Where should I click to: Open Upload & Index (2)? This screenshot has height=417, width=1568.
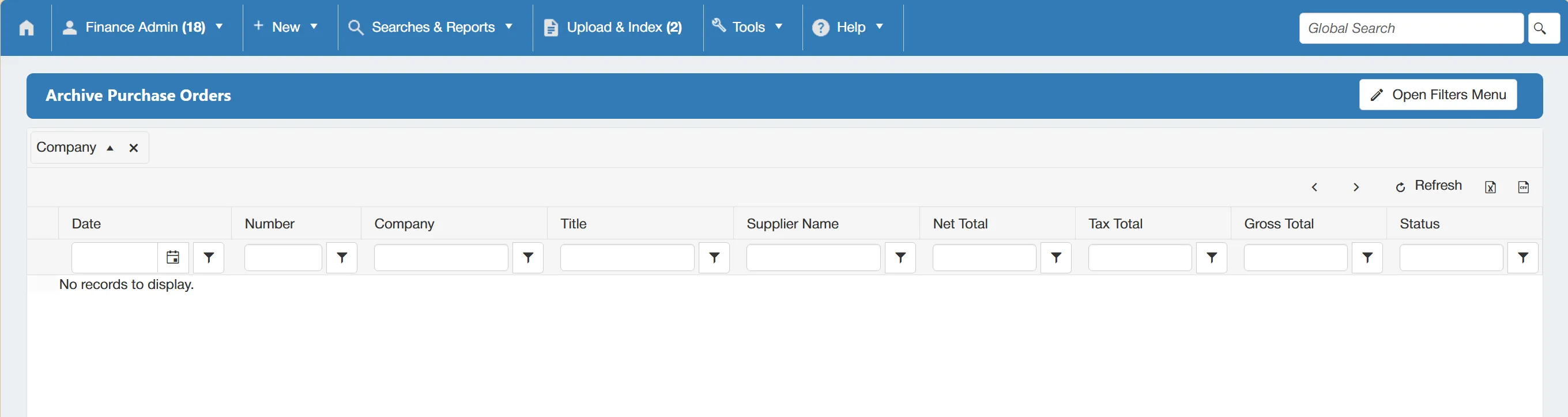[613, 27]
